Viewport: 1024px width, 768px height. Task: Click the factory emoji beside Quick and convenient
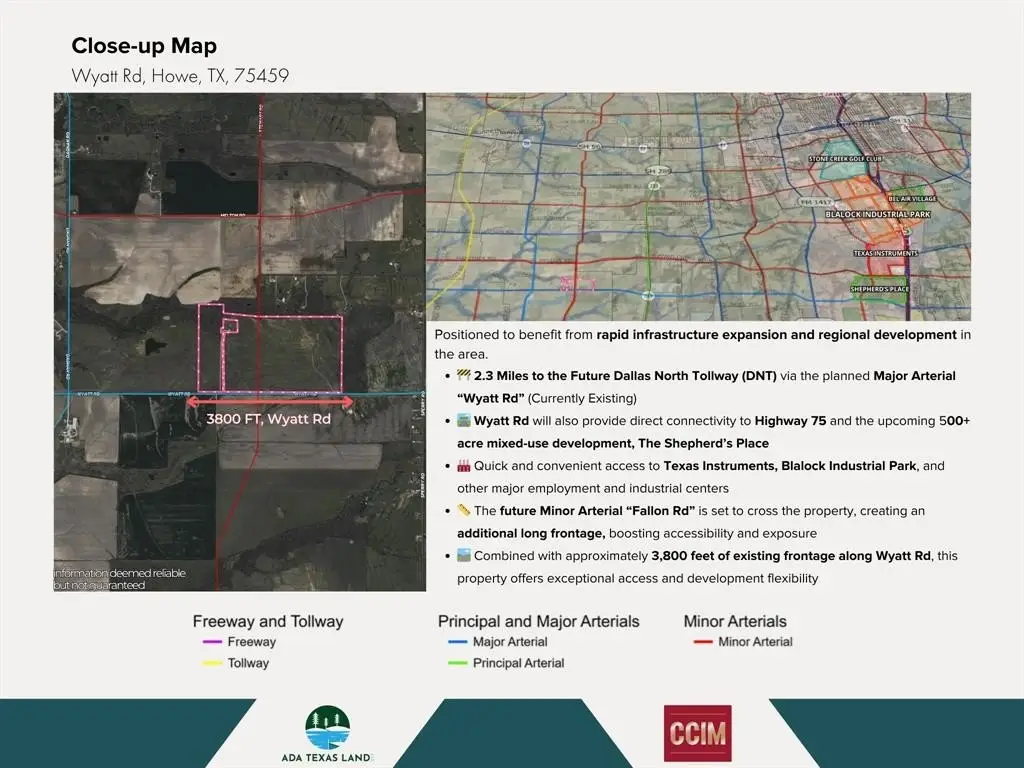coord(464,466)
